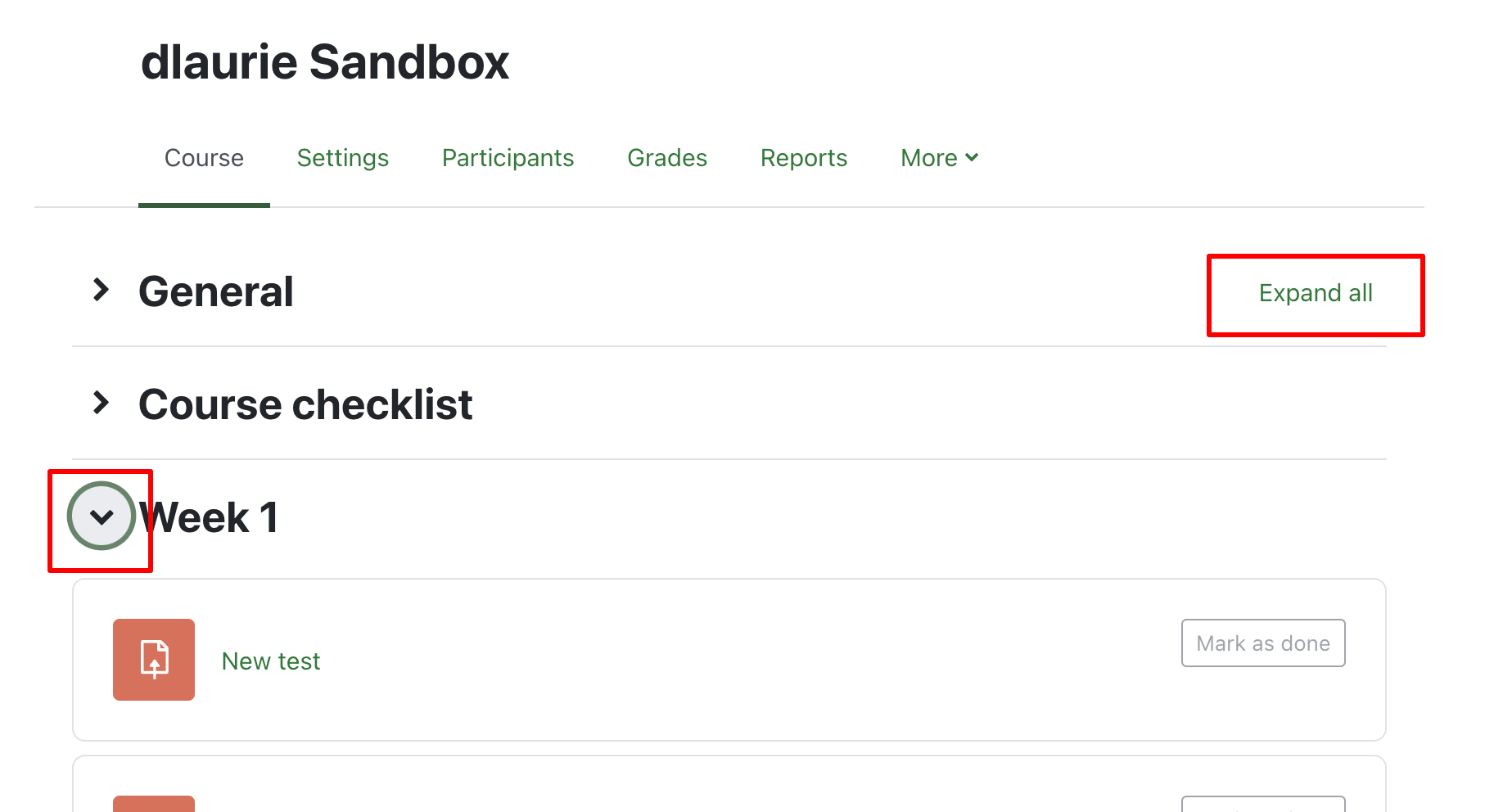Click the General section title
The image size is (1485, 812).
tap(216, 292)
